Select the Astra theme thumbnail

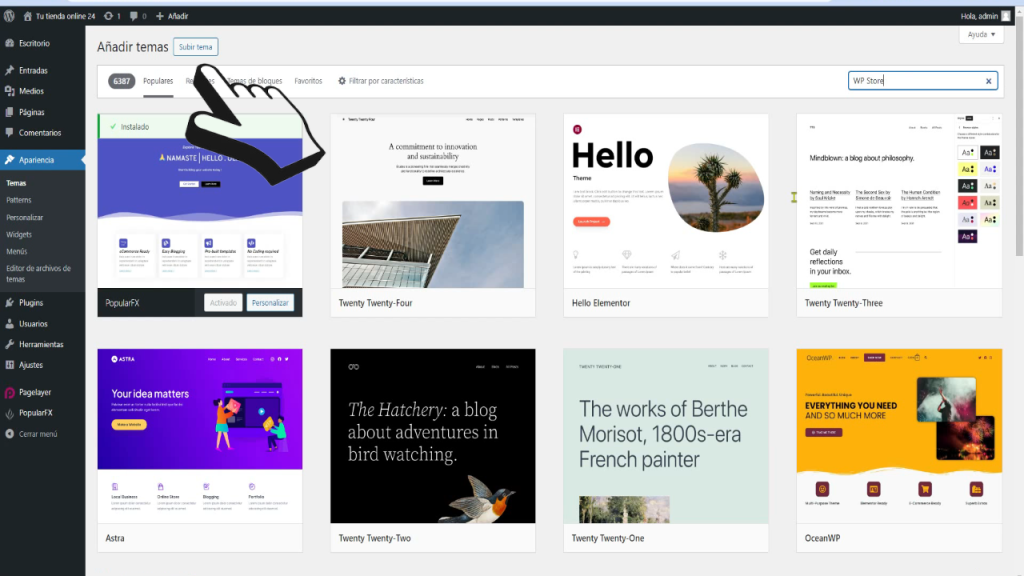pyautogui.click(x=200, y=436)
